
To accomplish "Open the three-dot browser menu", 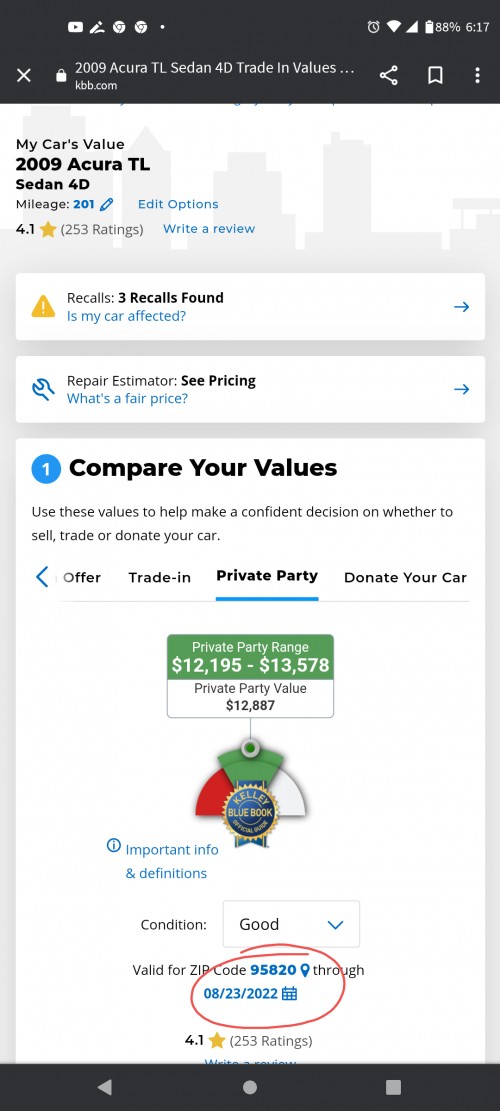I will 477,75.
